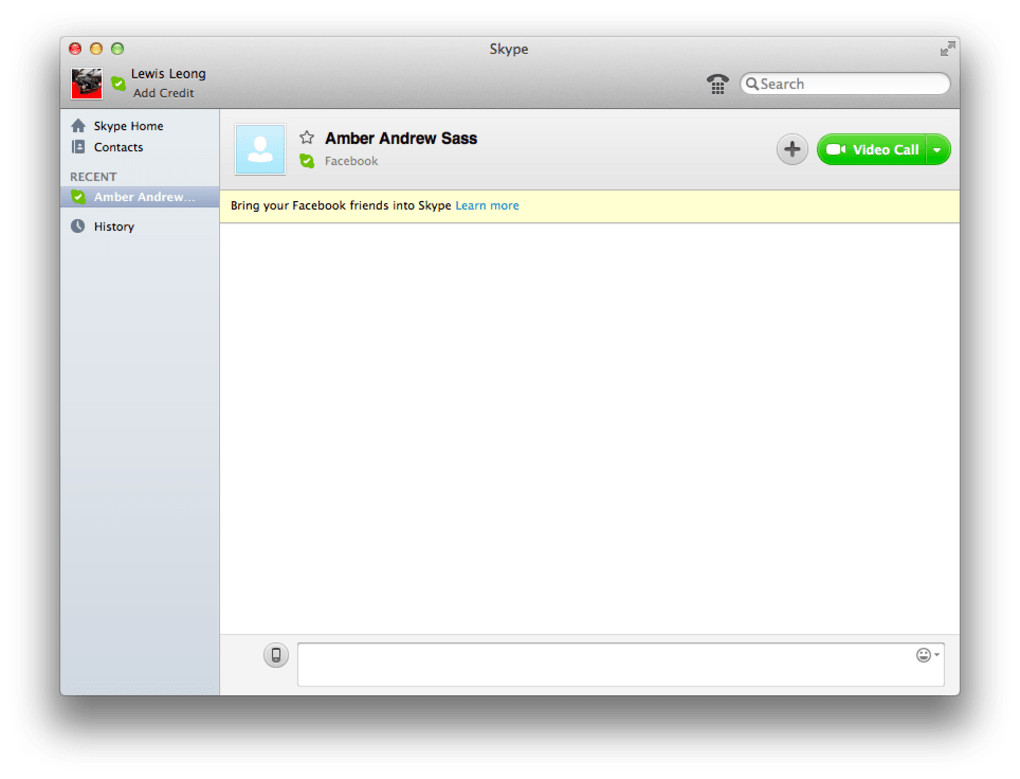Viewport: 1020px width, 779px height.
Task: Click the SMS phone icon button
Action: coord(276,655)
